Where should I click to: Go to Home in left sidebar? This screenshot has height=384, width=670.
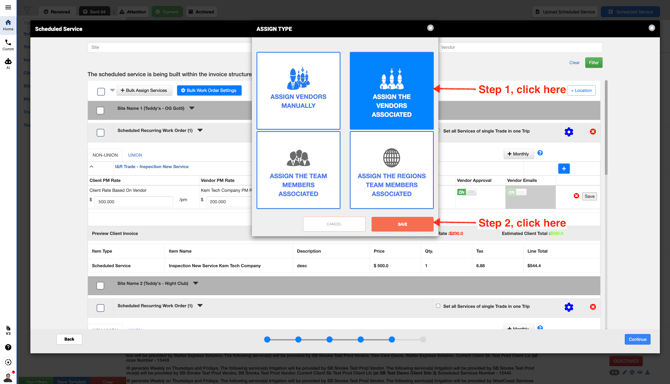(8, 25)
